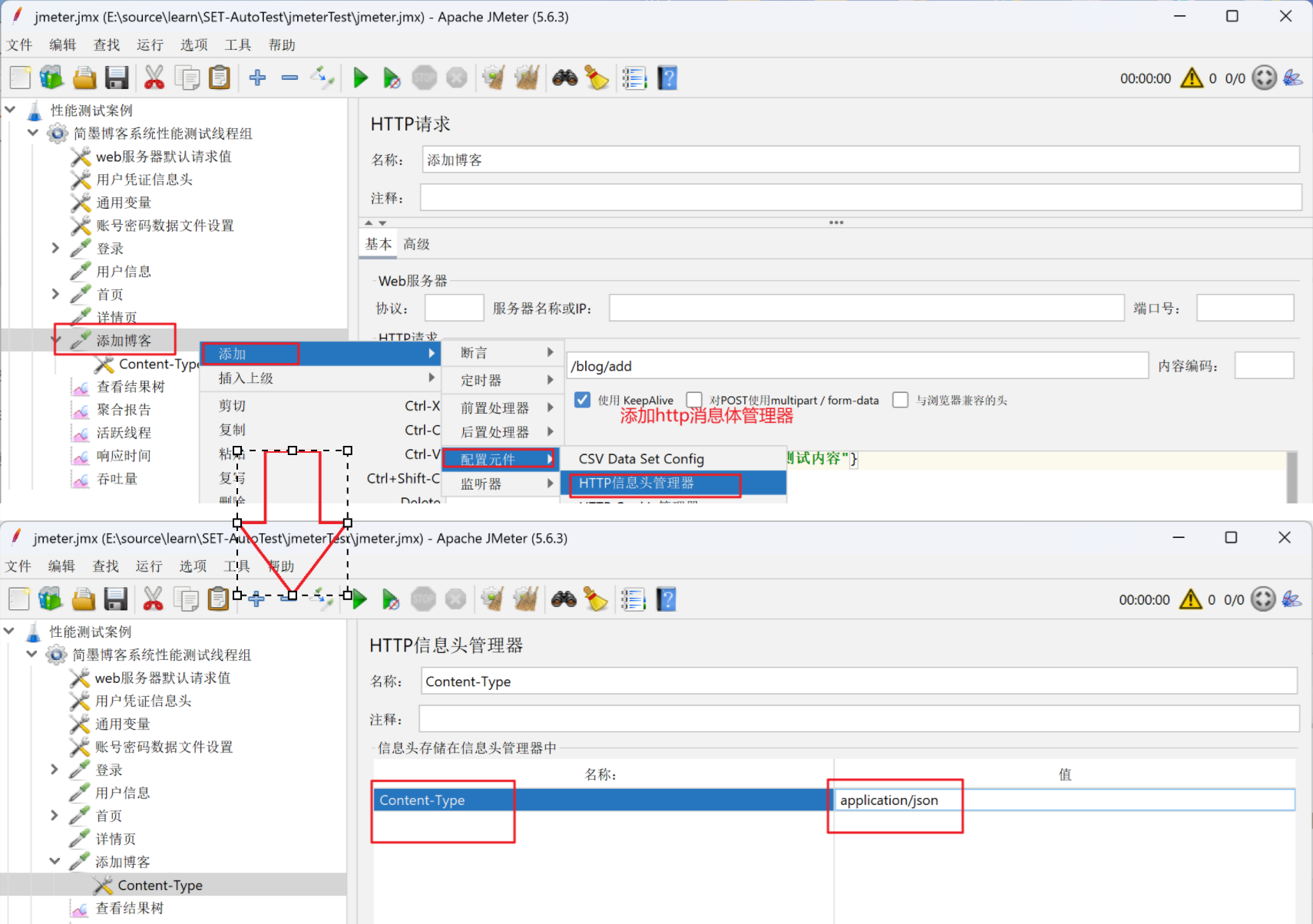Image resolution: width=1313 pixels, height=924 pixels.
Task: Click path field containing /blog/add
Action: [858, 366]
